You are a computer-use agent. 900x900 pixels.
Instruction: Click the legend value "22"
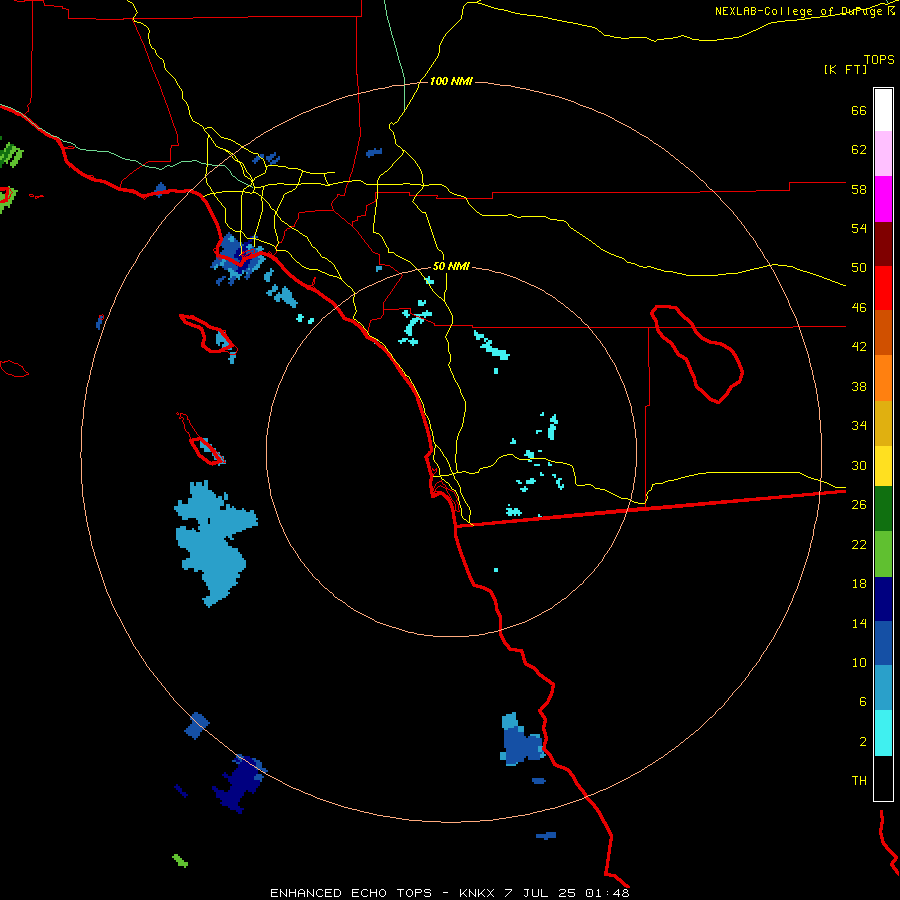tap(859, 544)
